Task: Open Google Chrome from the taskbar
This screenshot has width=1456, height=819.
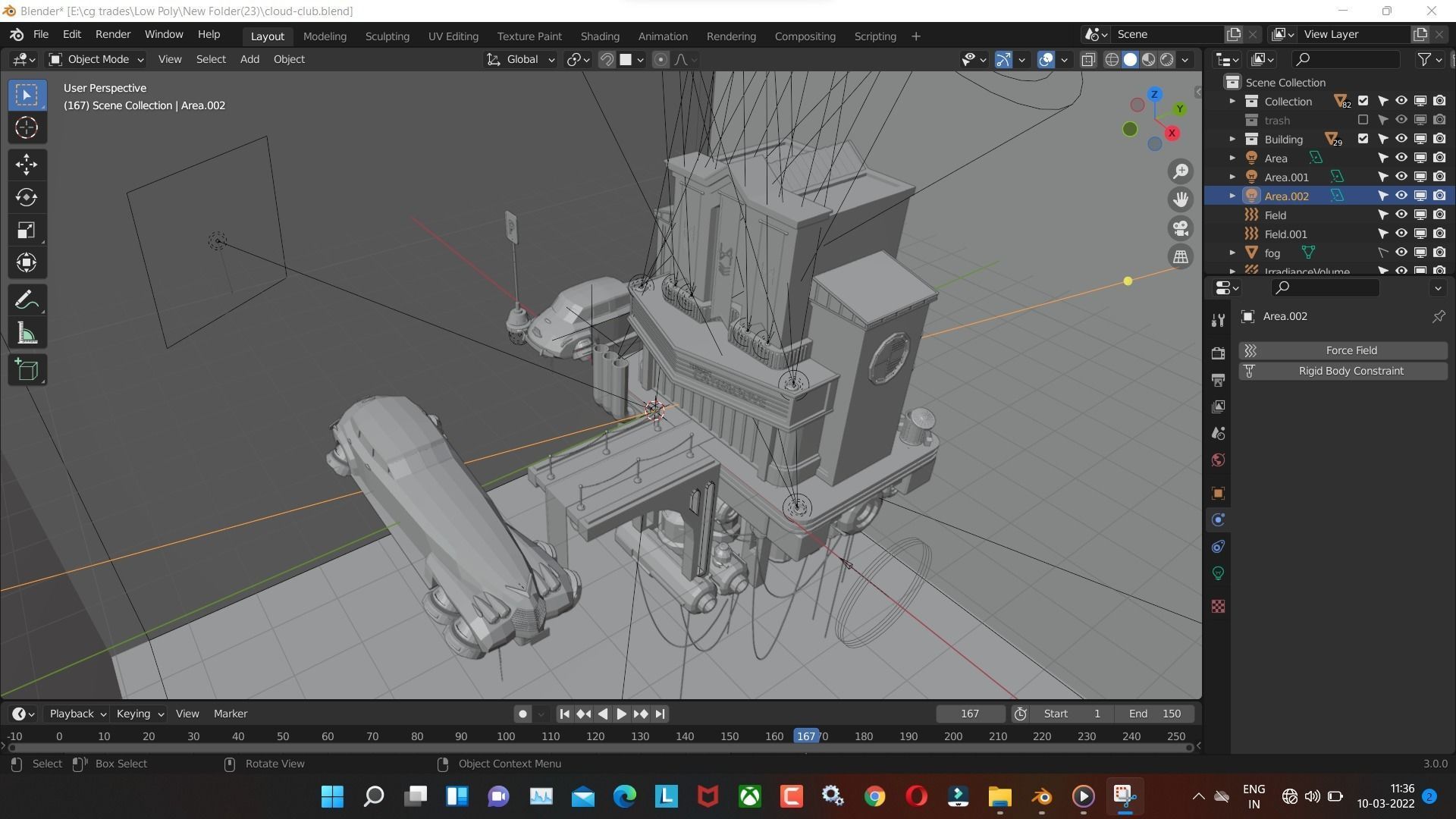Action: point(874,796)
